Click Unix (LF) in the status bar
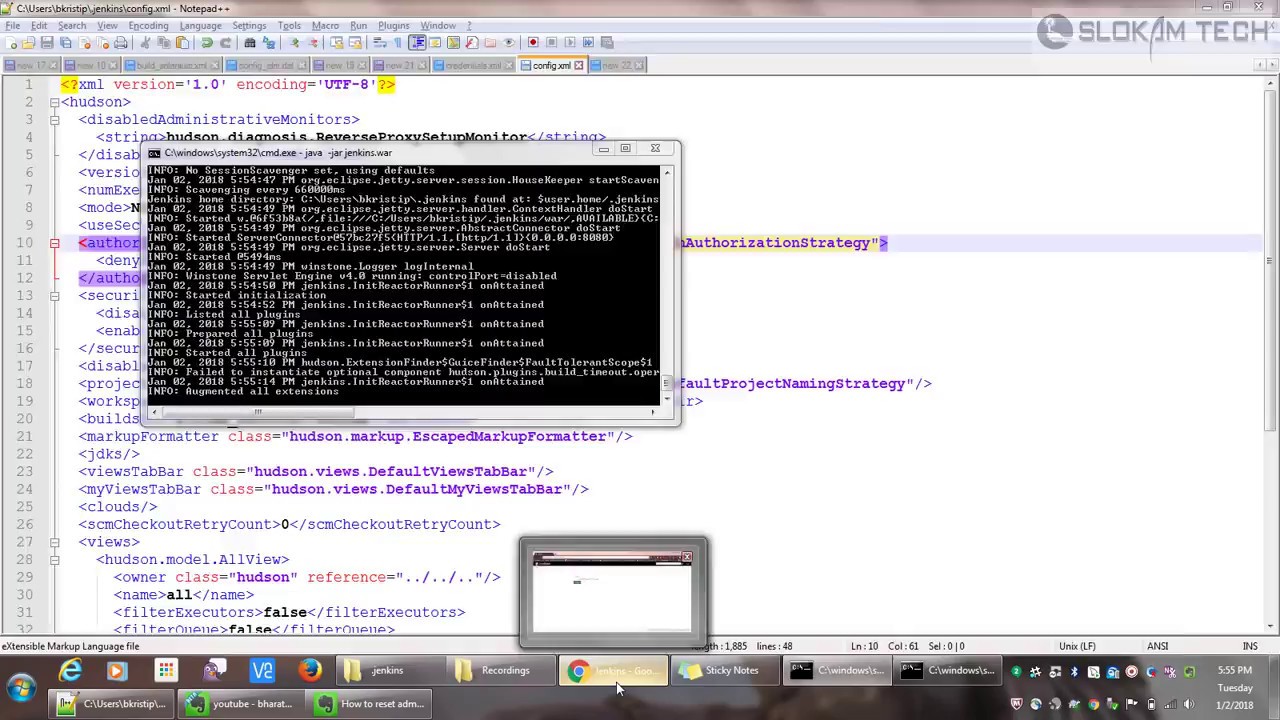 (1076, 646)
